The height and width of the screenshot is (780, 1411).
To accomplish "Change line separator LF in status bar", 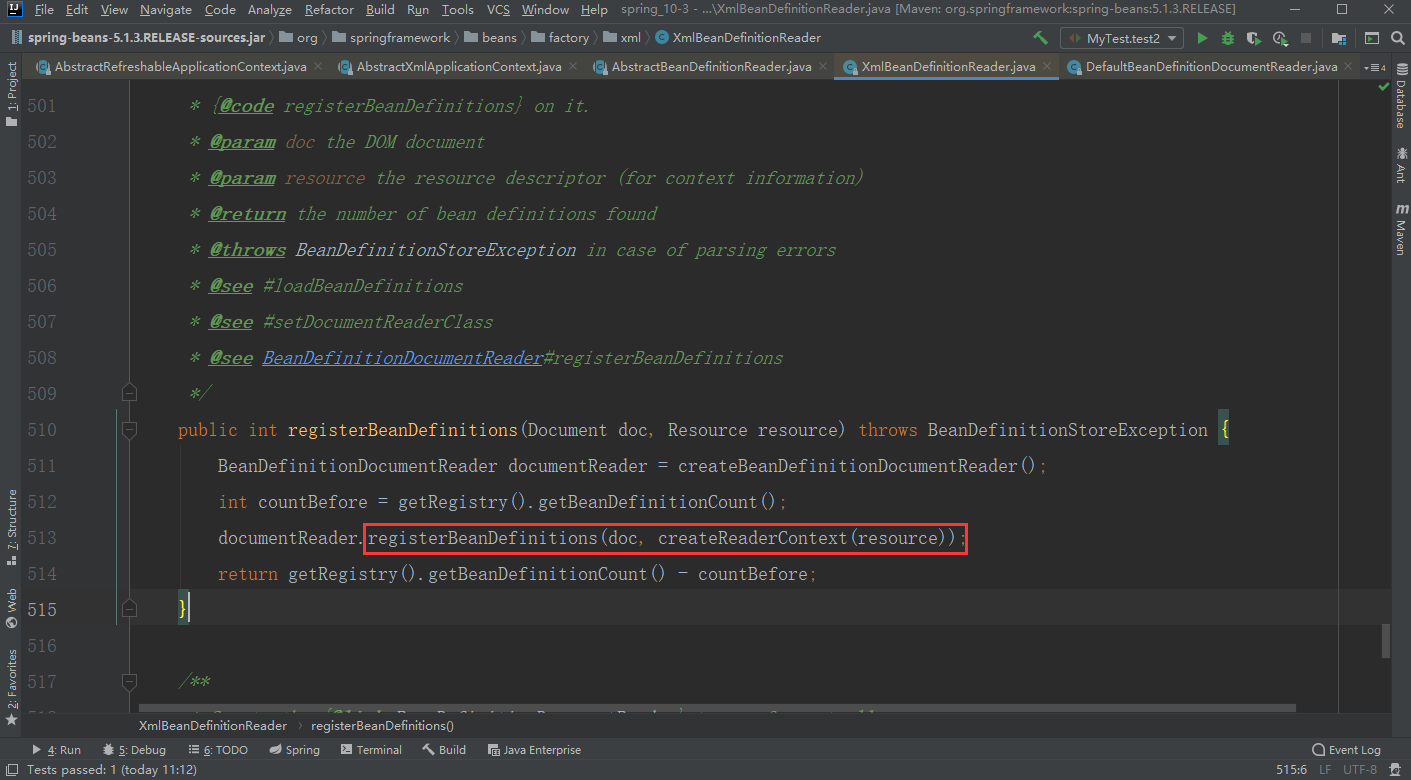I will (1325, 770).
